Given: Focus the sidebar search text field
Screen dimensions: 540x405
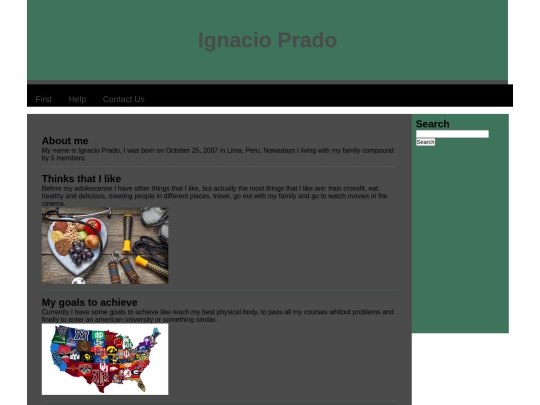Looking at the screenshot, I should click(x=452, y=134).
